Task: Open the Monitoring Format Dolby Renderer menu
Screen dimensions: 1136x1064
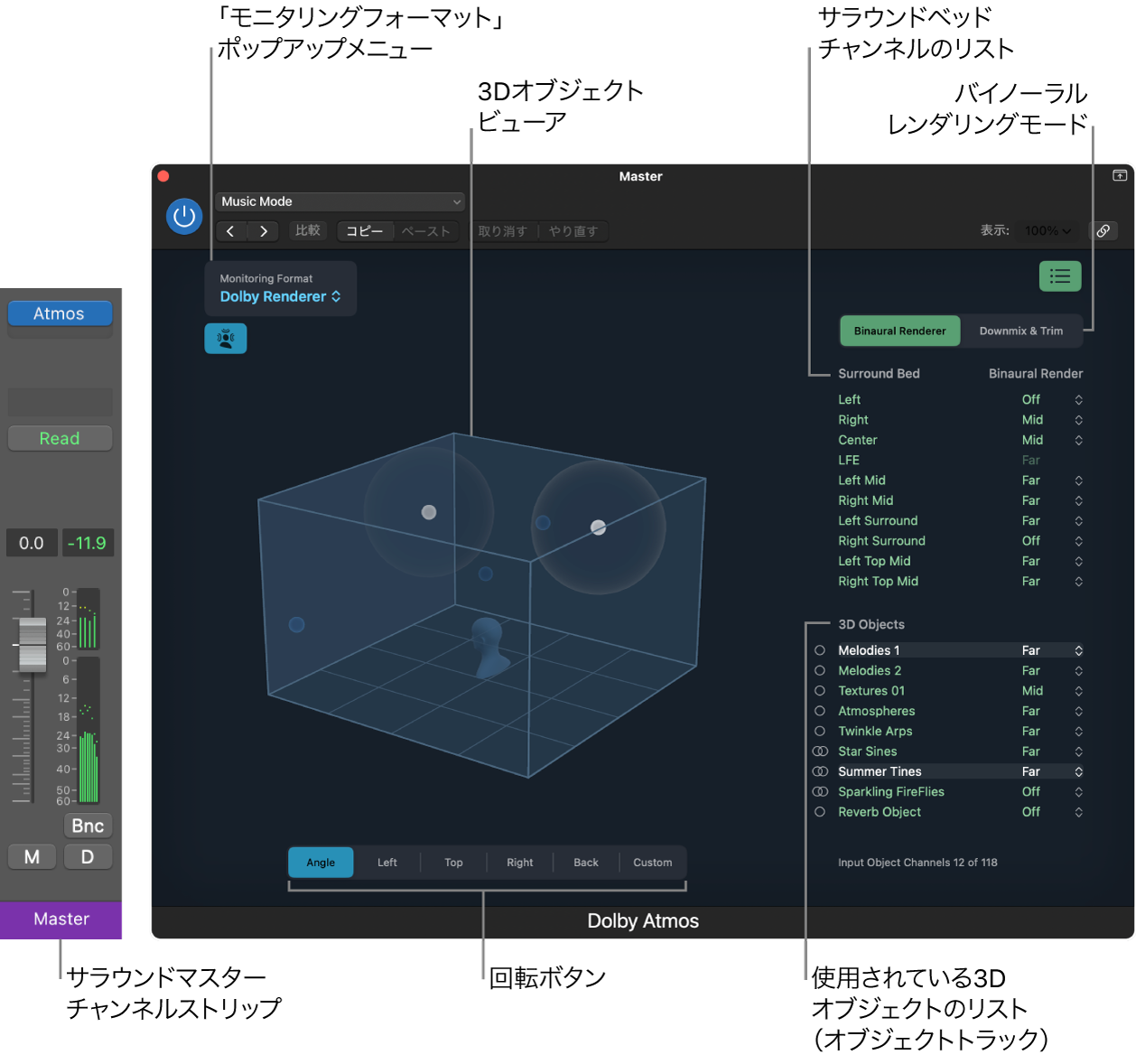Action: coord(280,296)
